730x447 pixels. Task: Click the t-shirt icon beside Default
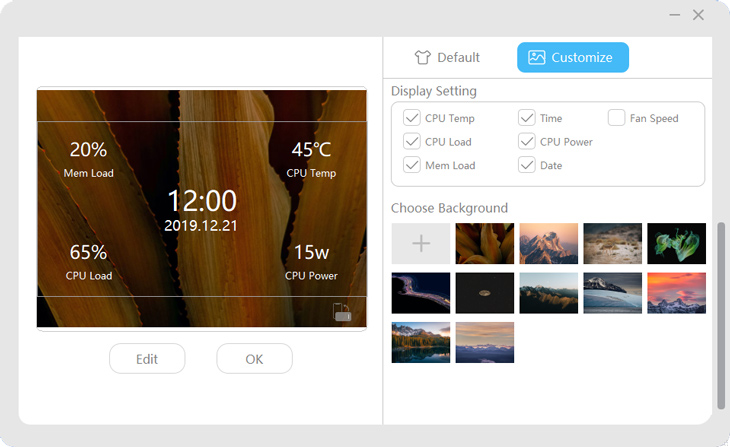423,57
